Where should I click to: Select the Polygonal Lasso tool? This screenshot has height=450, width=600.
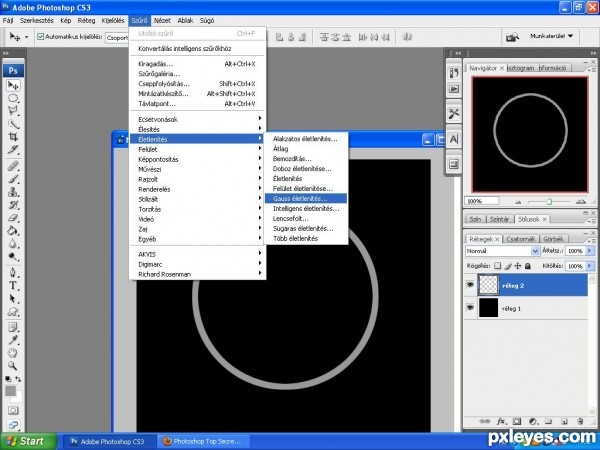pyautogui.click(x=13, y=111)
